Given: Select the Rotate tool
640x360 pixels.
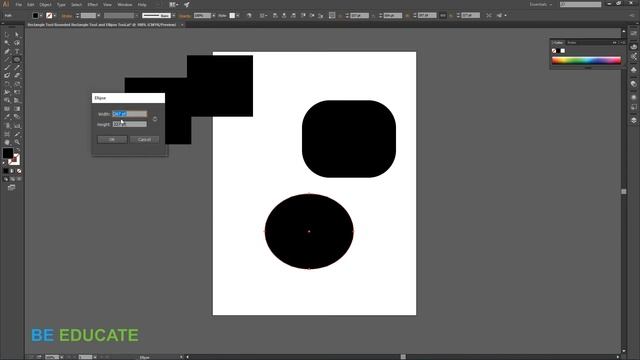Looking at the screenshot, I should pyautogui.click(x=7, y=84).
